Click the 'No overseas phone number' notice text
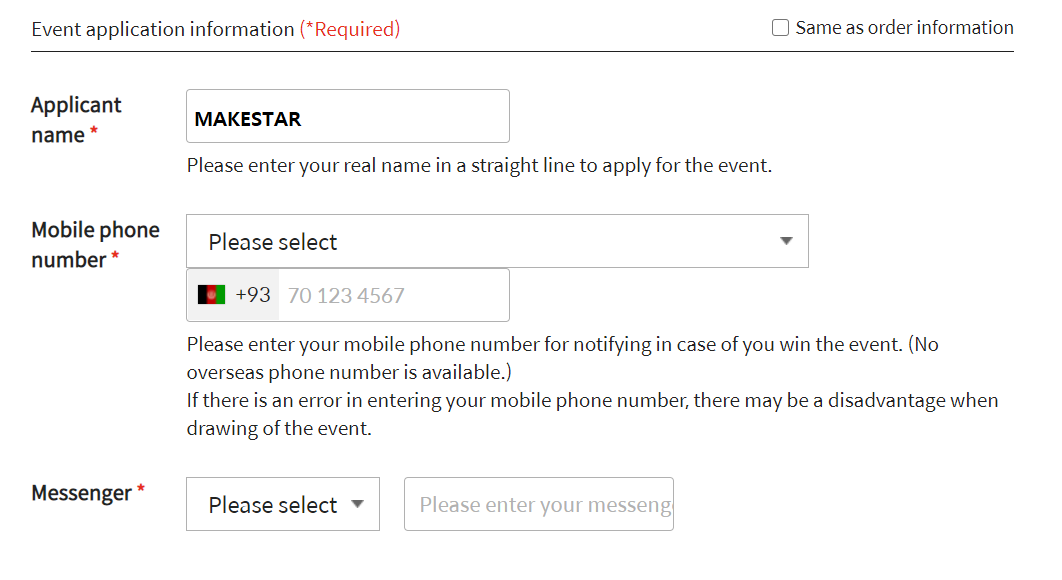 562,358
